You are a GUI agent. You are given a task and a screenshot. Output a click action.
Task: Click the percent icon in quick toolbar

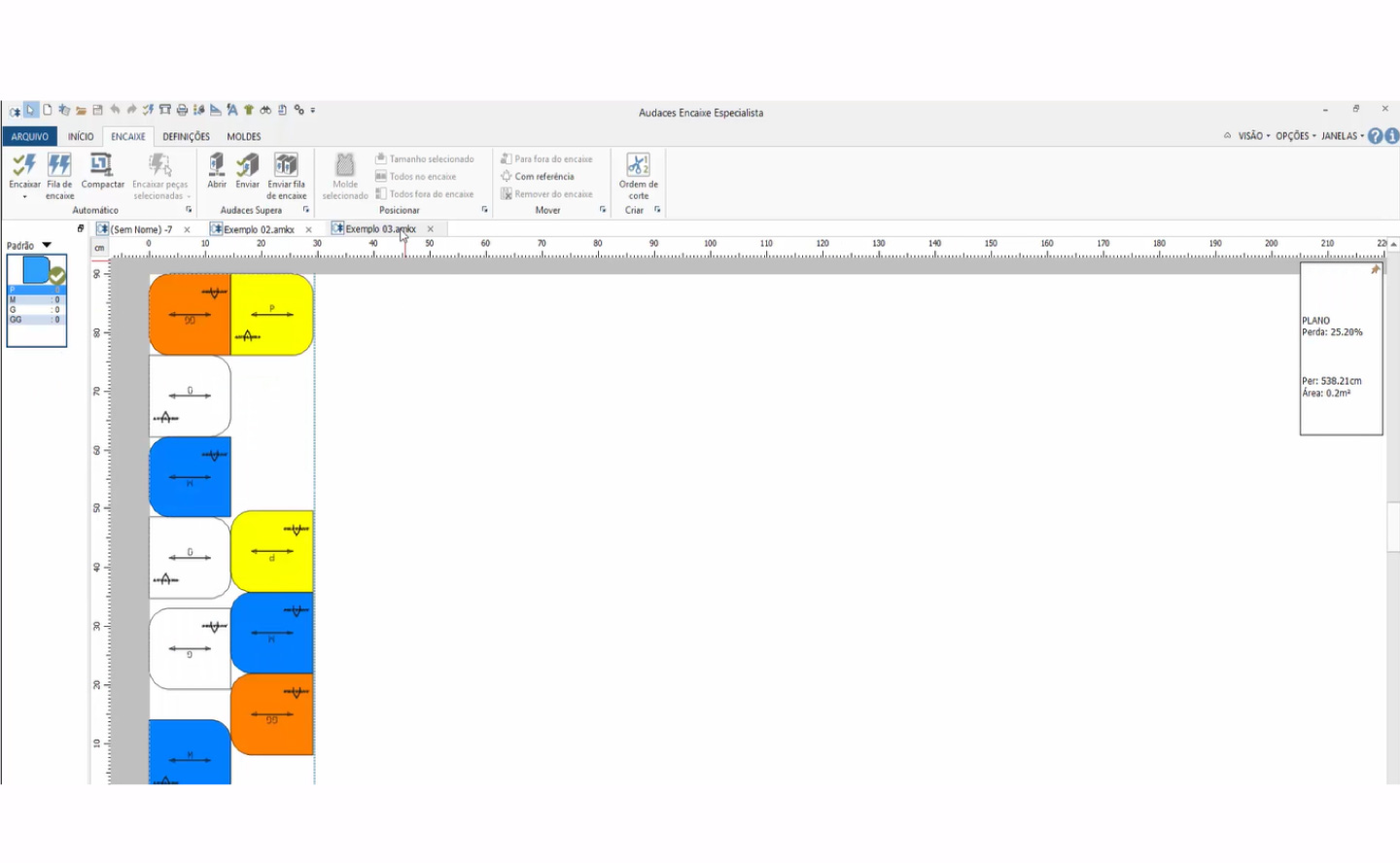pos(299,110)
